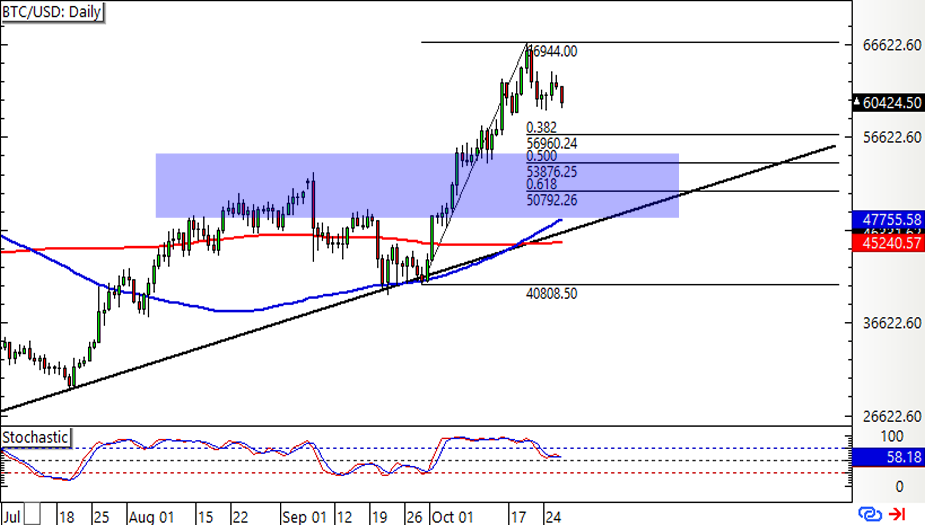This screenshot has width=925, height=525.
Task: Select the 50792.26 Fibonacci price label
Action: click(x=552, y=200)
